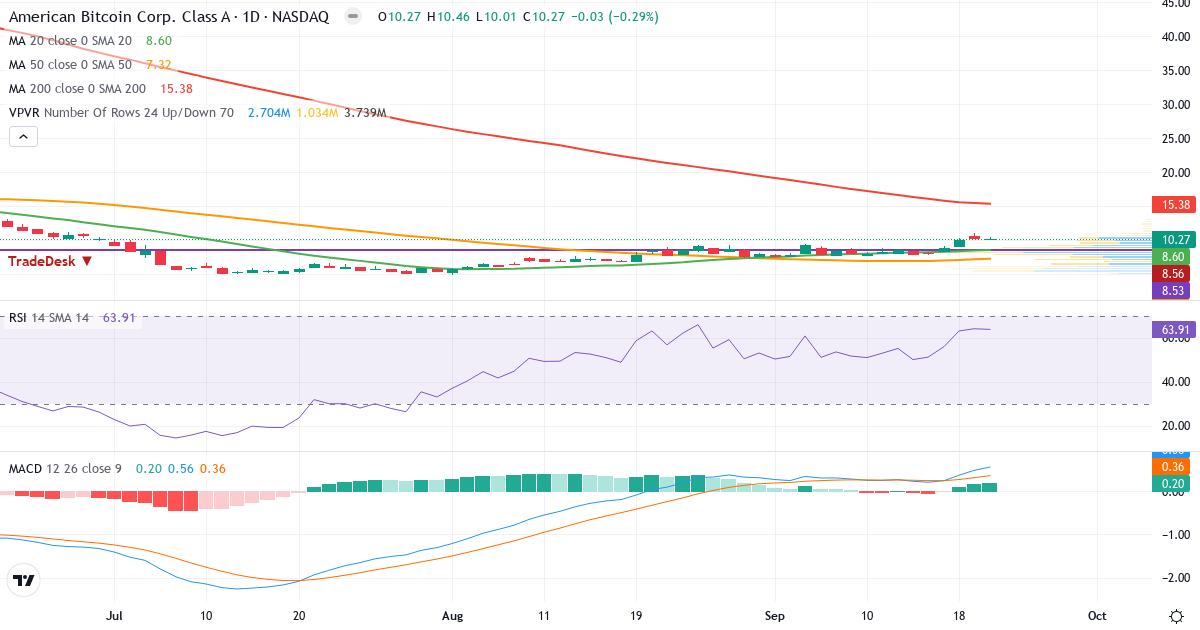The height and width of the screenshot is (630, 1200).
Task: Click the green 0.20 histogram axis label
Action: (x=1172, y=484)
